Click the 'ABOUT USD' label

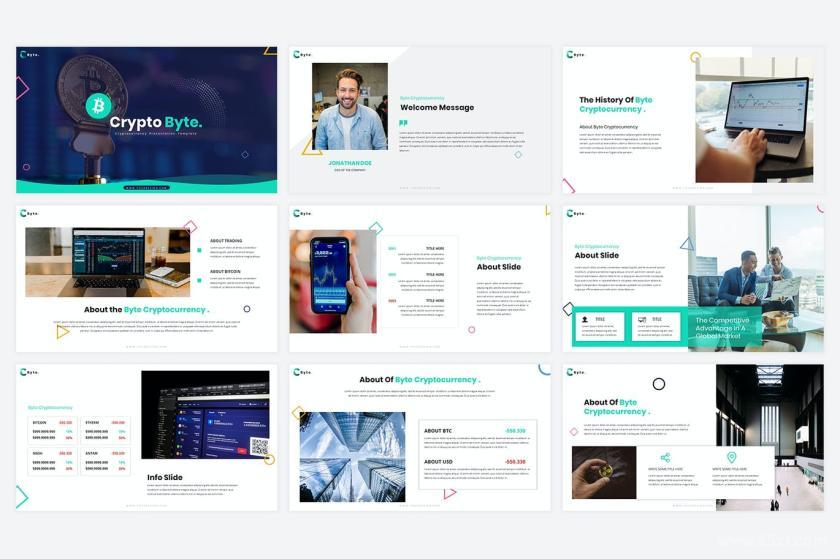[x=438, y=461]
